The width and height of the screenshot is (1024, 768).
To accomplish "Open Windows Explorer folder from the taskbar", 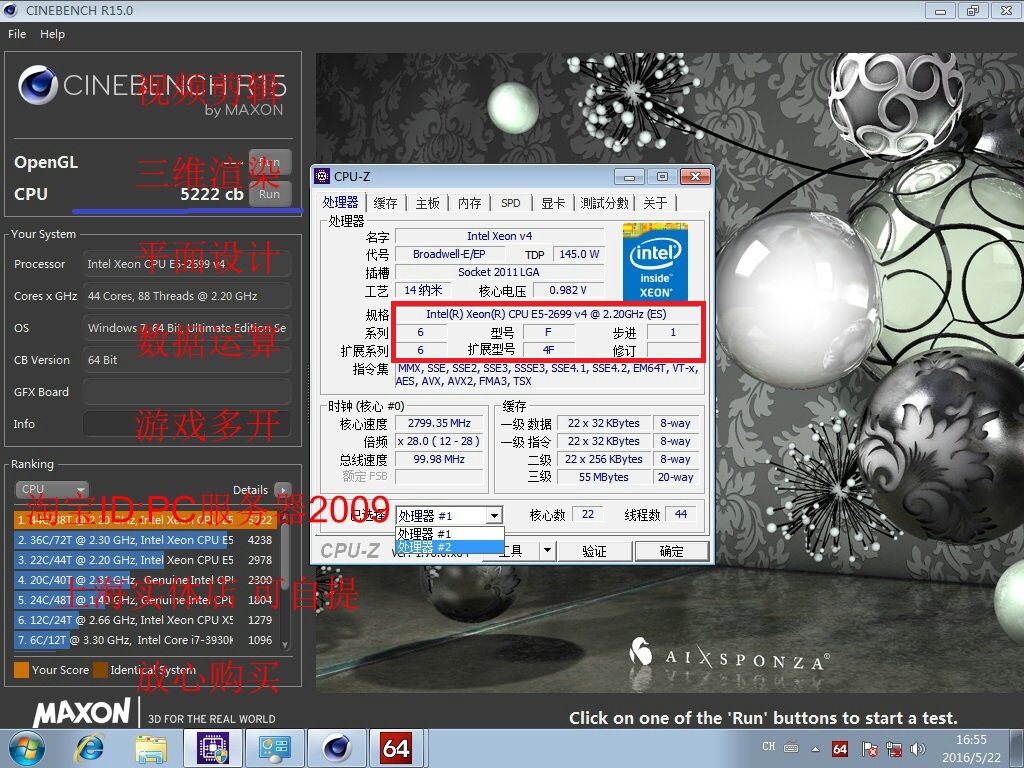I will pos(152,749).
